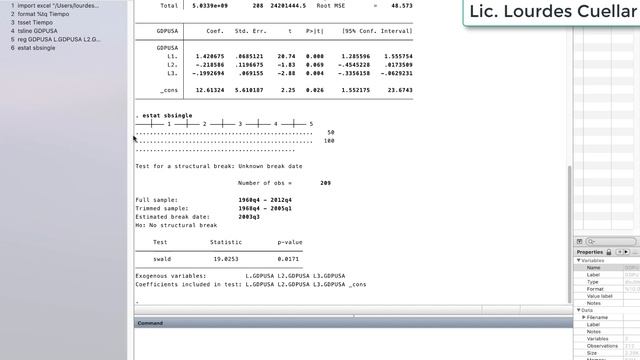
Task: Click the L1. coefficient 1.420675
Action: coord(210,56)
